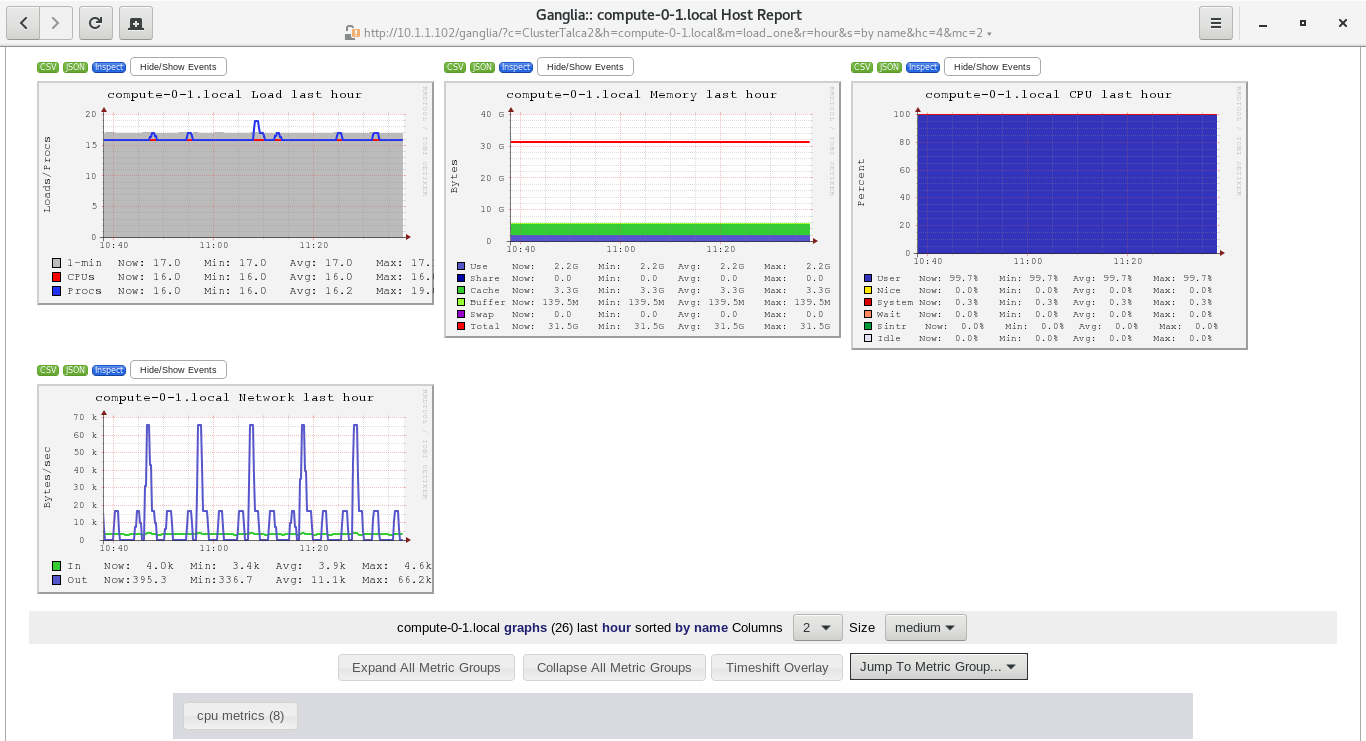This screenshot has width=1366, height=741.
Task: Click the browser back arrow button
Action: point(23,22)
